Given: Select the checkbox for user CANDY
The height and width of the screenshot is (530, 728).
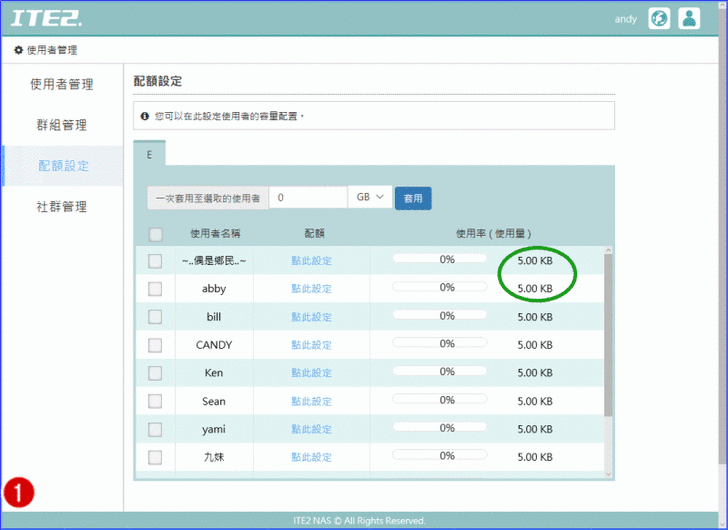Looking at the screenshot, I should coord(155,345).
